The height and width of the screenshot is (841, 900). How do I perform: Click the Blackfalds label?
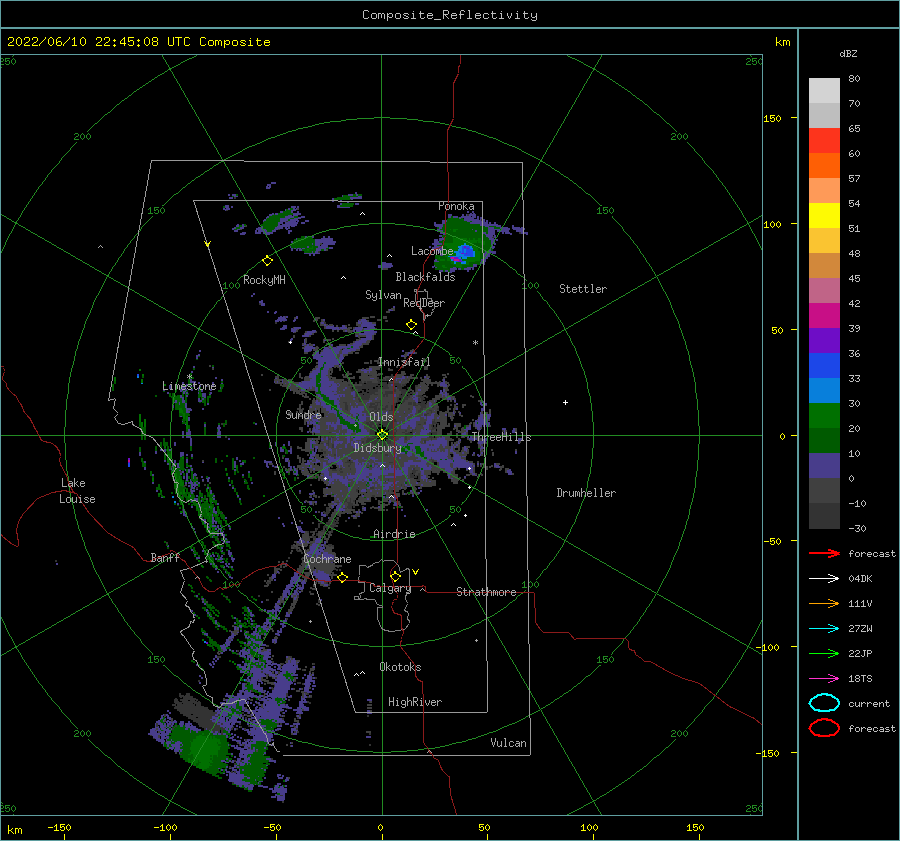coord(425,277)
